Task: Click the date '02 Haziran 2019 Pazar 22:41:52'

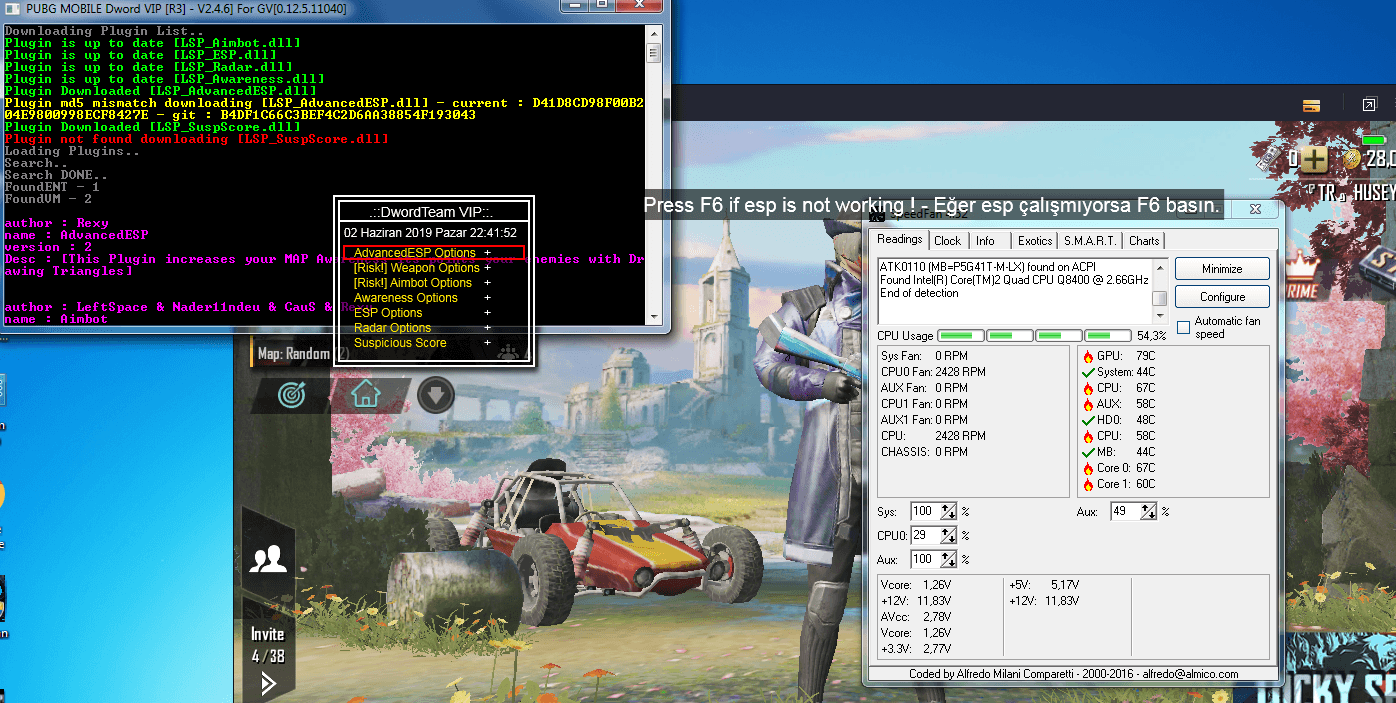Action: pyautogui.click(x=430, y=232)
